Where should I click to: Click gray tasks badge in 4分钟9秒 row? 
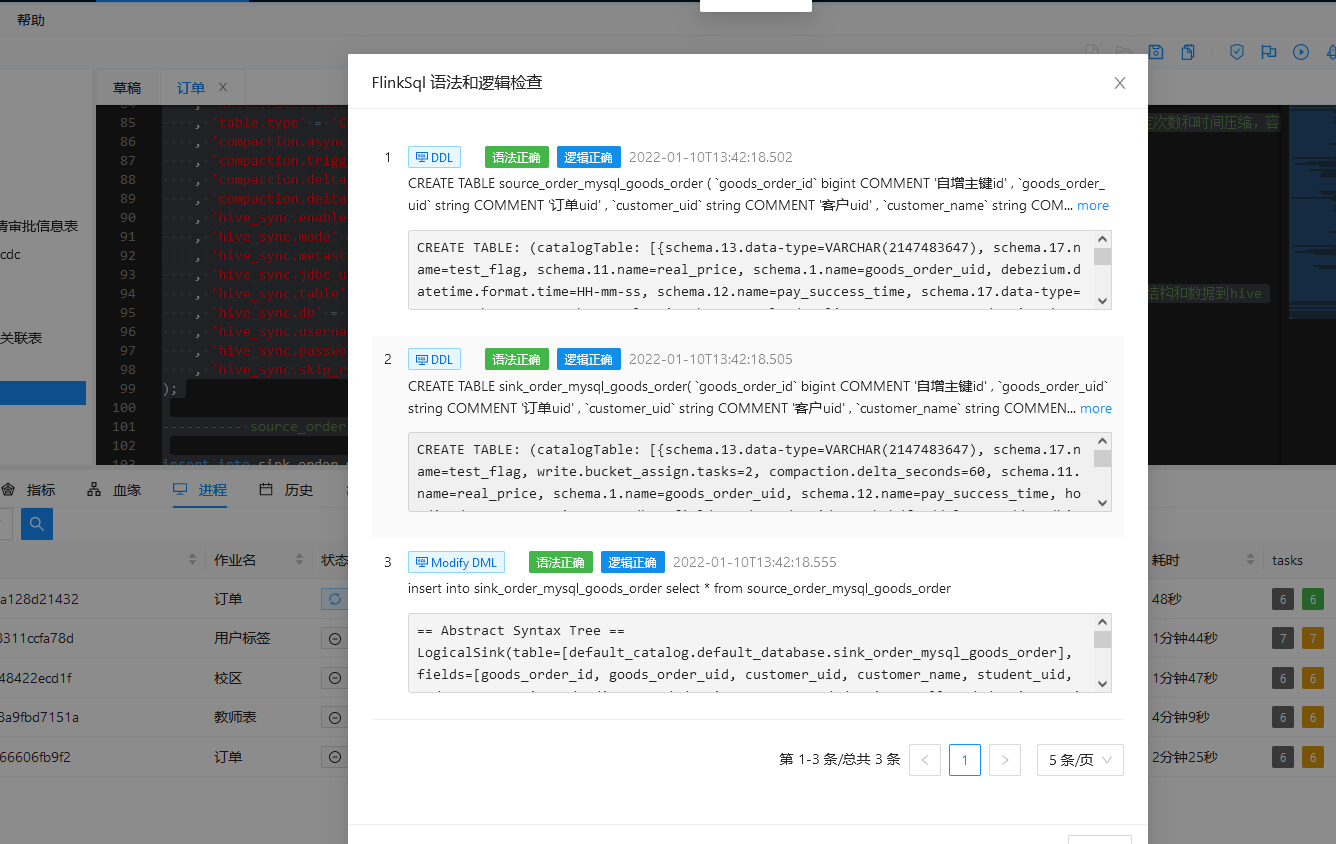(x=1282, y=717)
